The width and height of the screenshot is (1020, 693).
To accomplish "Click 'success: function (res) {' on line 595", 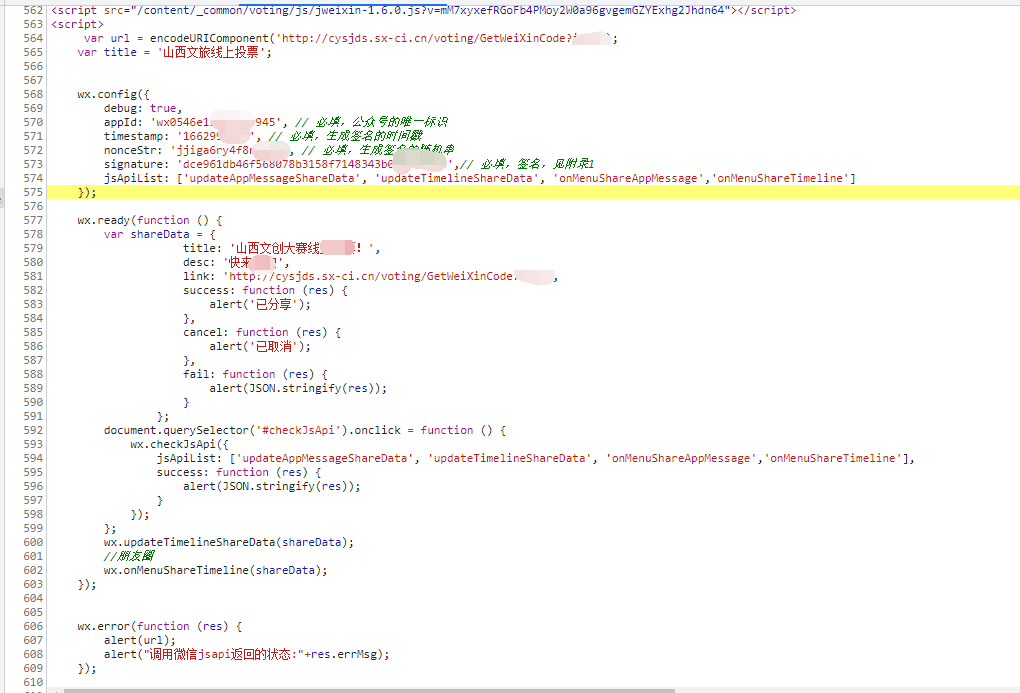I will click(x=239, y=472).
